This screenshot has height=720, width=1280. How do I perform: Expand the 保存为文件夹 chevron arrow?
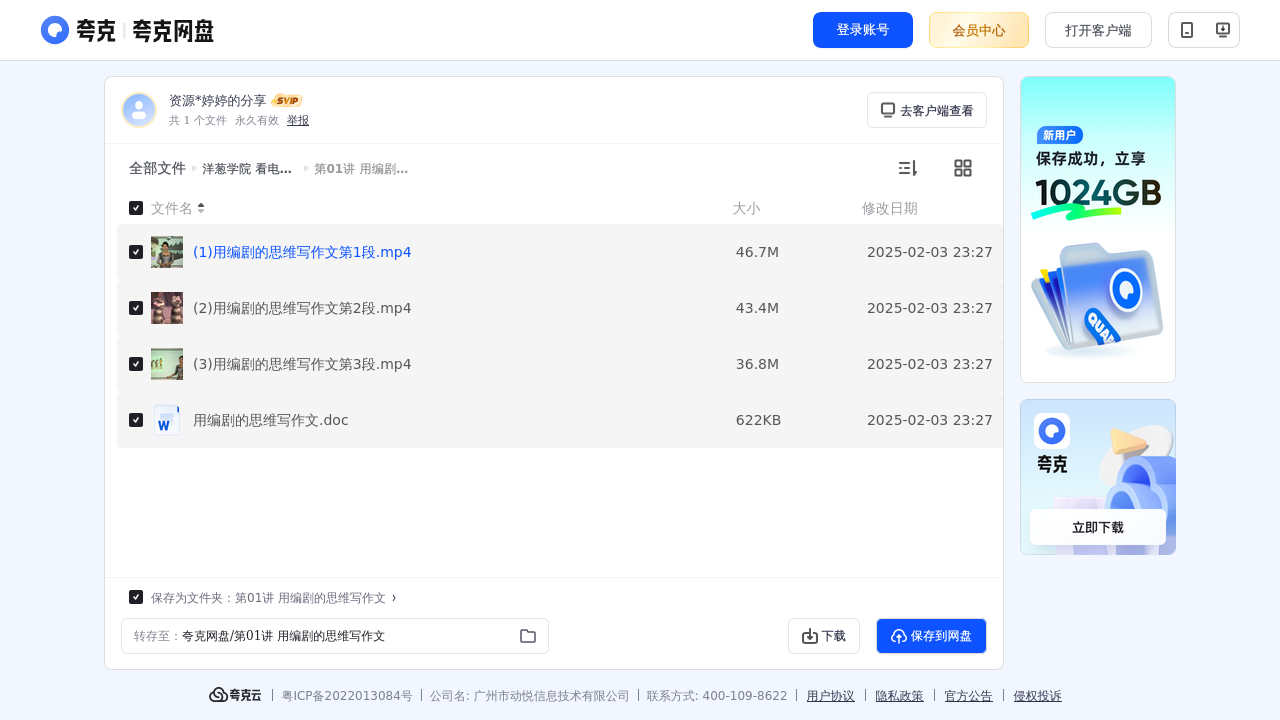click(394, 598)
